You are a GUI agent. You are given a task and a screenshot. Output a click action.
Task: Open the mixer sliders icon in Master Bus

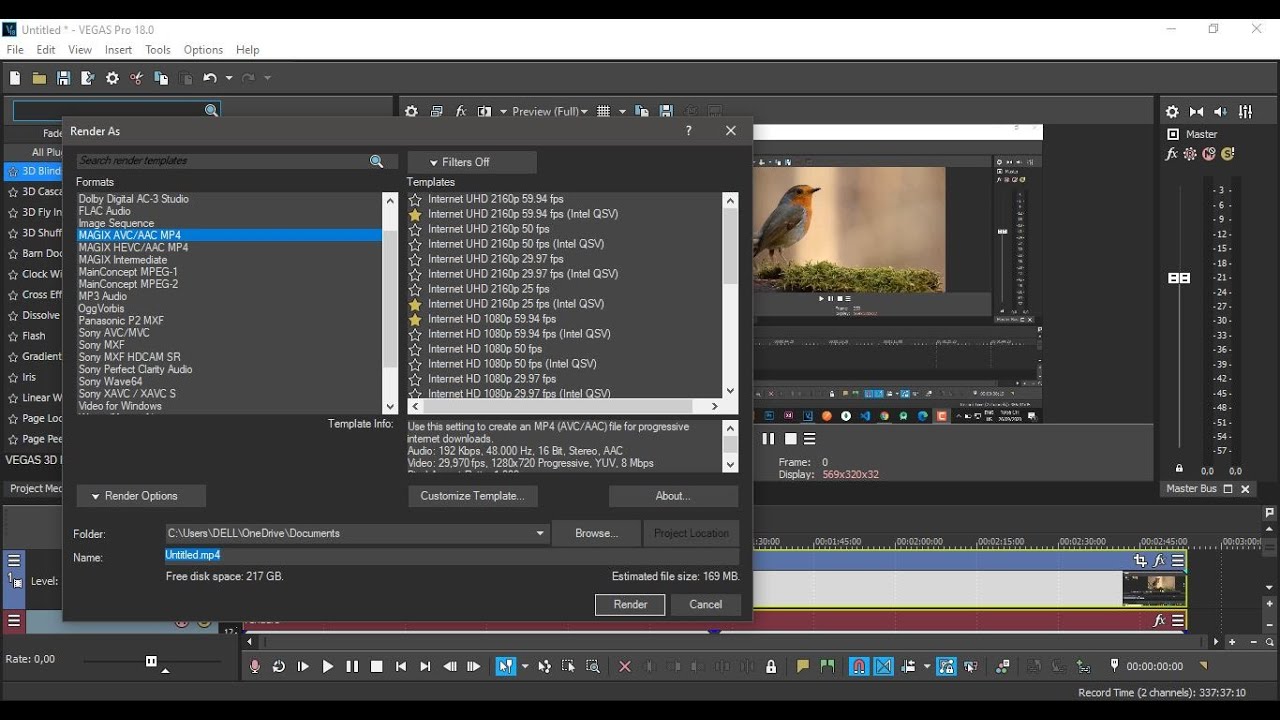point(1246,112)
